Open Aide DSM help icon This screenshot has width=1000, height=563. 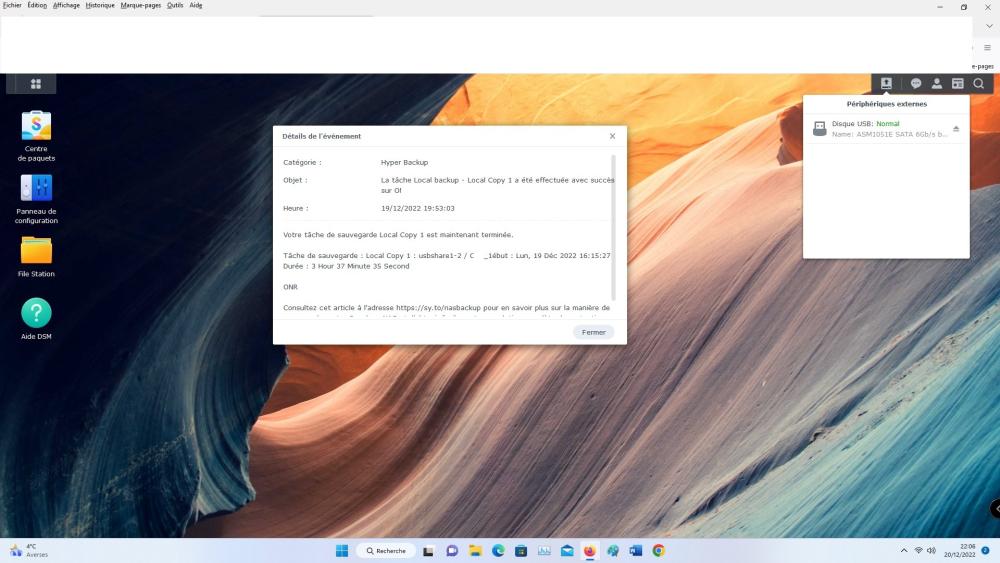pyautogui.click(x=36, y=313)
